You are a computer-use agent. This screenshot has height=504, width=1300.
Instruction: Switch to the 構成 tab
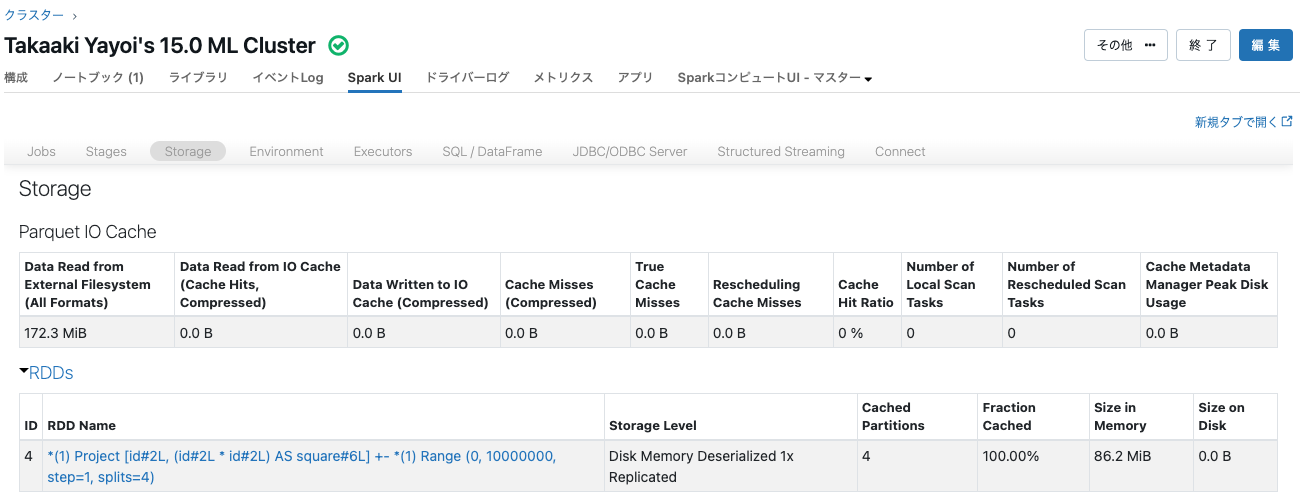pos(16,77)
